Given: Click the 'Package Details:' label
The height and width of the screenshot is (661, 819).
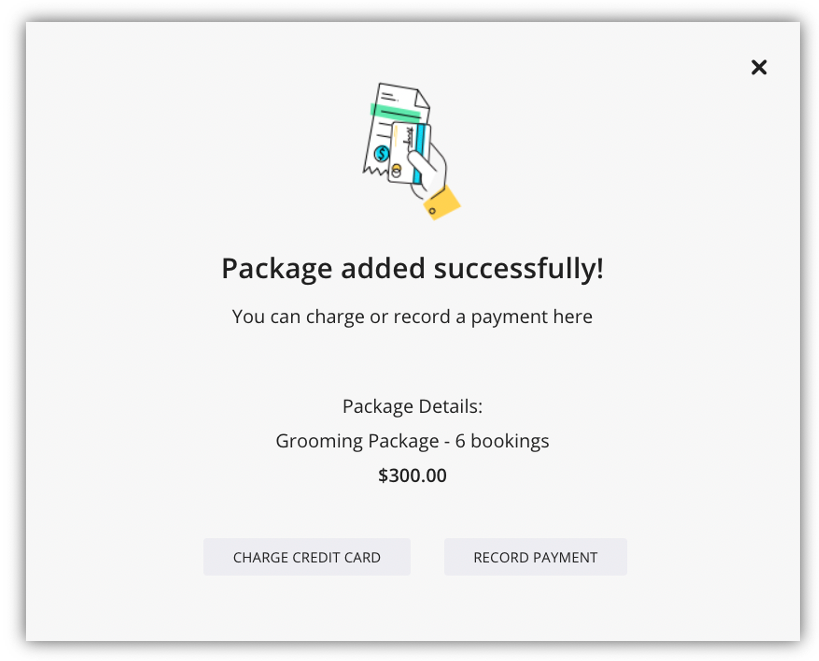Looking at the screenshot, I should [412, 406].
